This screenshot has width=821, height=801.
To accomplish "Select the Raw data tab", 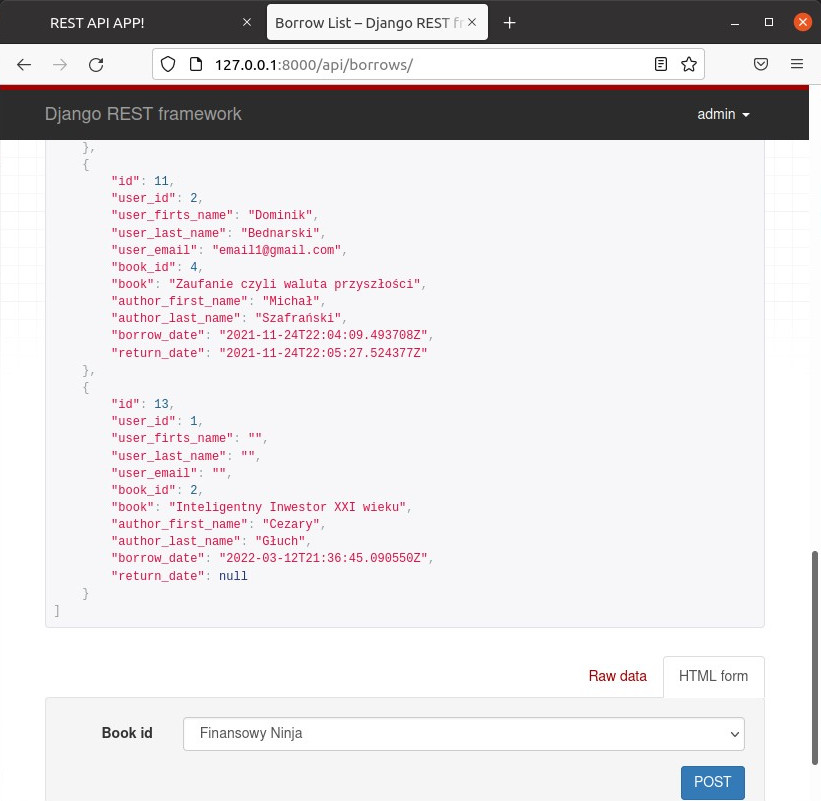I will (617, 676).
